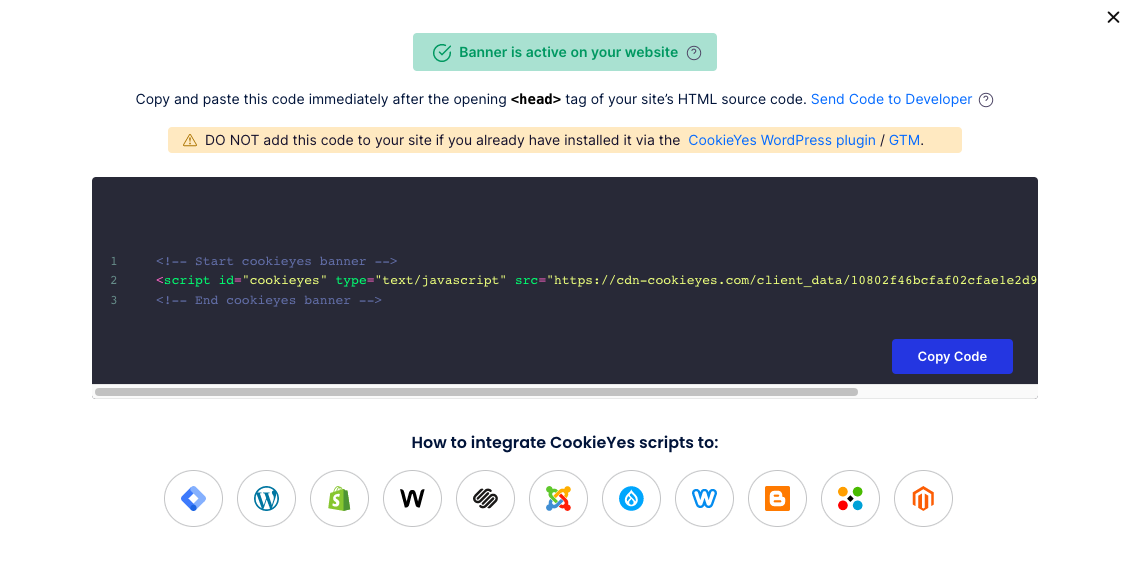Click 'How to integrate CookieYes scripts to:' heading
Viewport: 1124px width, 584px height.
tap(565, 443)
